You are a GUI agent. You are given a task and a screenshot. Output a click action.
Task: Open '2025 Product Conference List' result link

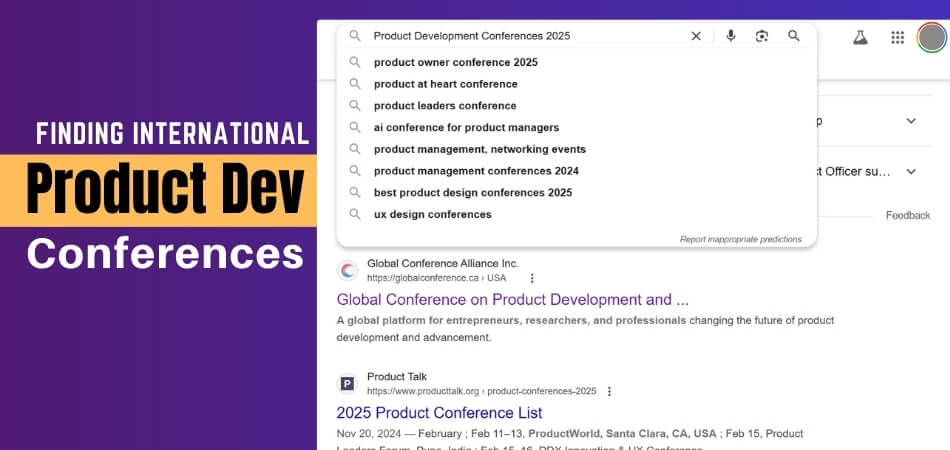[439, 412]
